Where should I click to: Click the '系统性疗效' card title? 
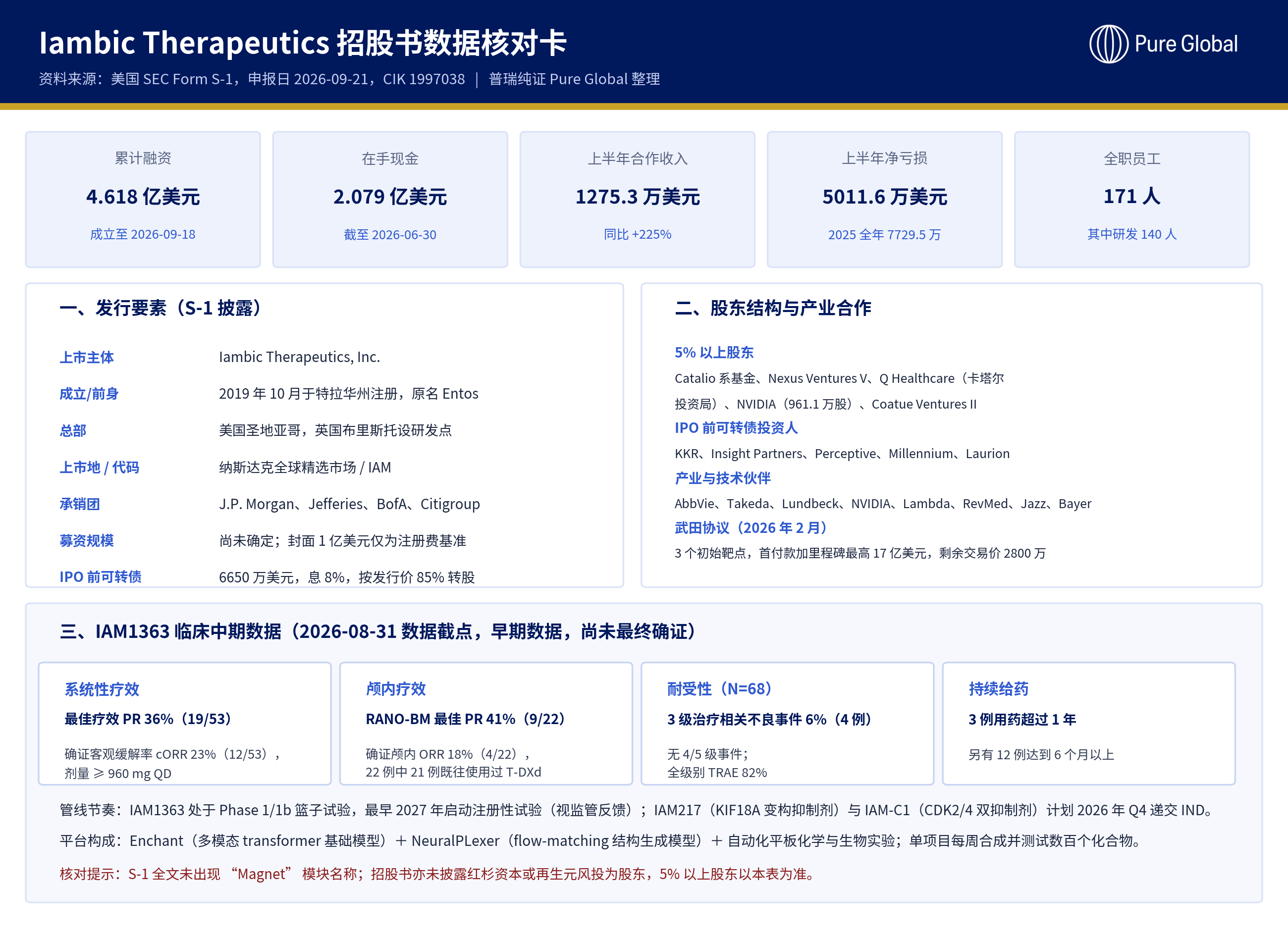[102, 689]
